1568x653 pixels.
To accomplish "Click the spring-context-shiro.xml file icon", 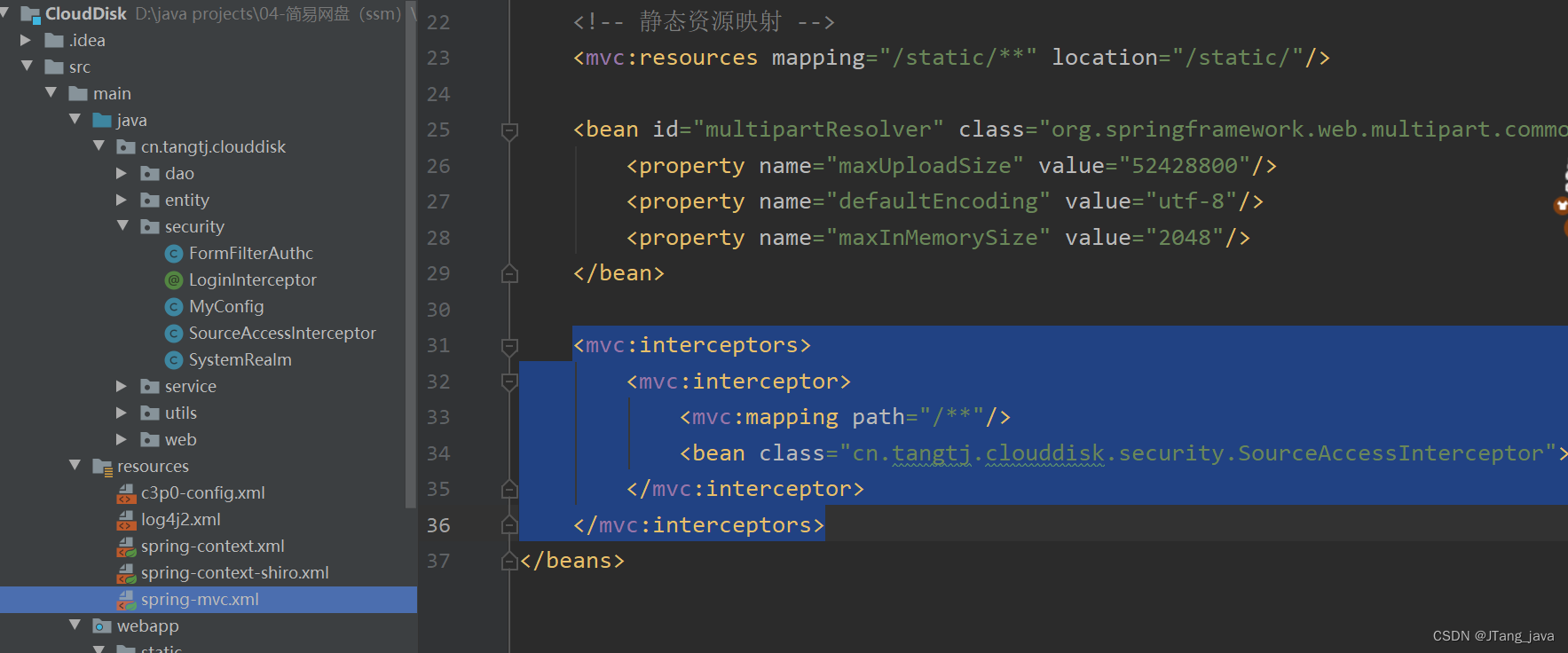I will (x=126, y=573).
